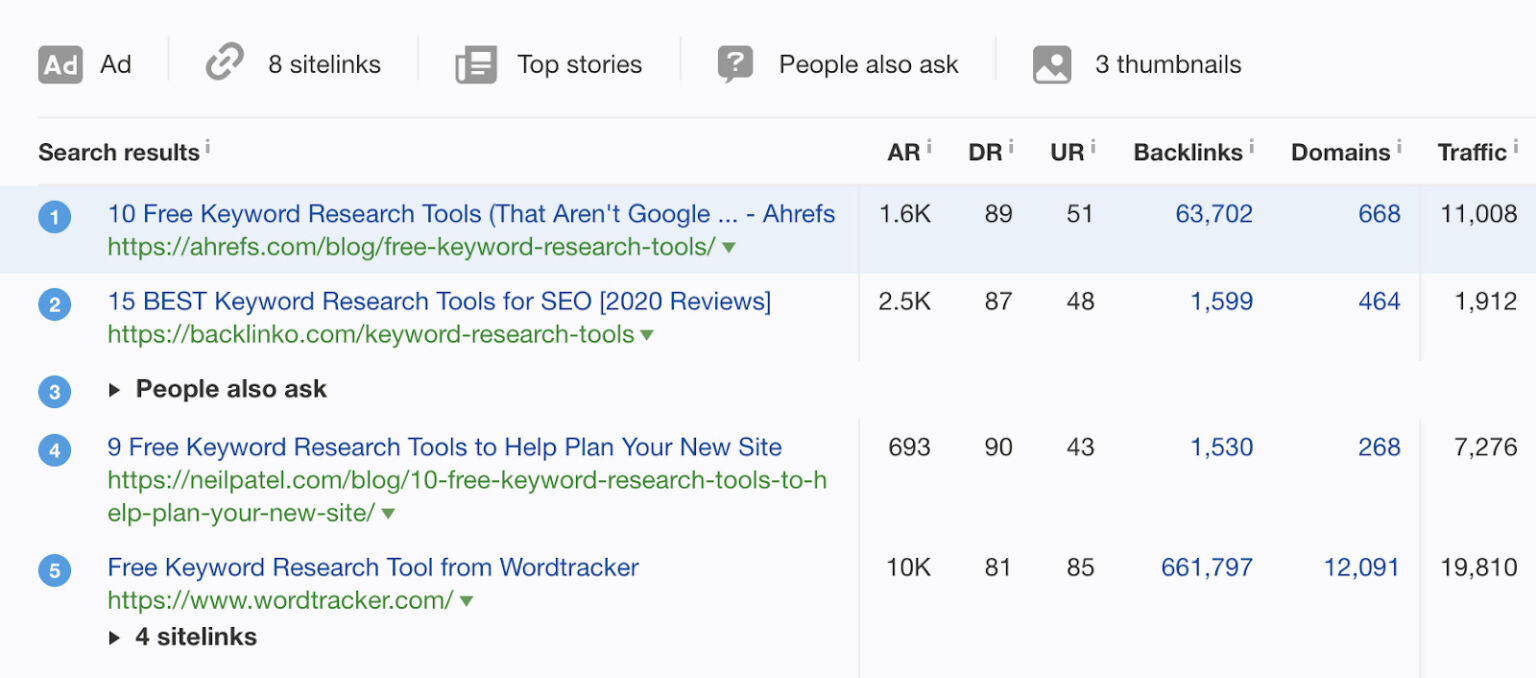
Task: Click the 8 sitelinks chain icon
Action: pyautogui.click(x=223, y=61)
